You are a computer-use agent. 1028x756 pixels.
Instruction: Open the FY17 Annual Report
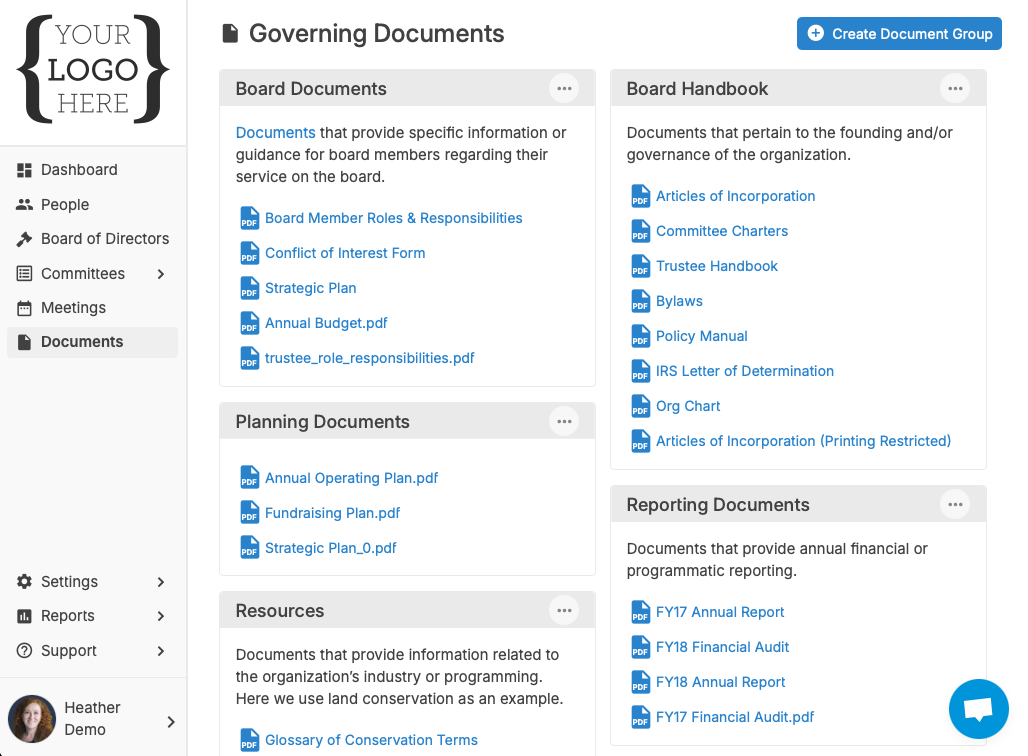(720, 611)
